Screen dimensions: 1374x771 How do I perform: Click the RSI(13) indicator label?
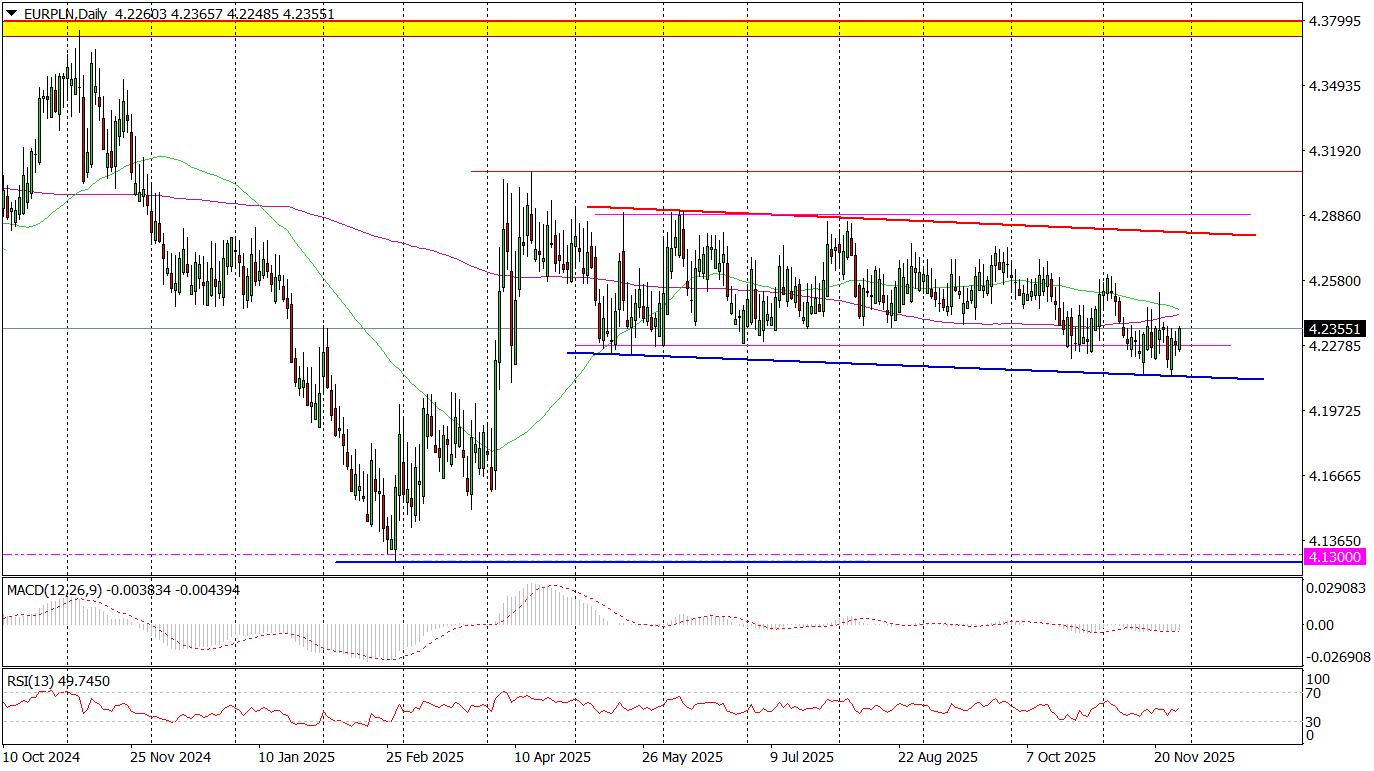pyautogui.click(x=32, y=681)
